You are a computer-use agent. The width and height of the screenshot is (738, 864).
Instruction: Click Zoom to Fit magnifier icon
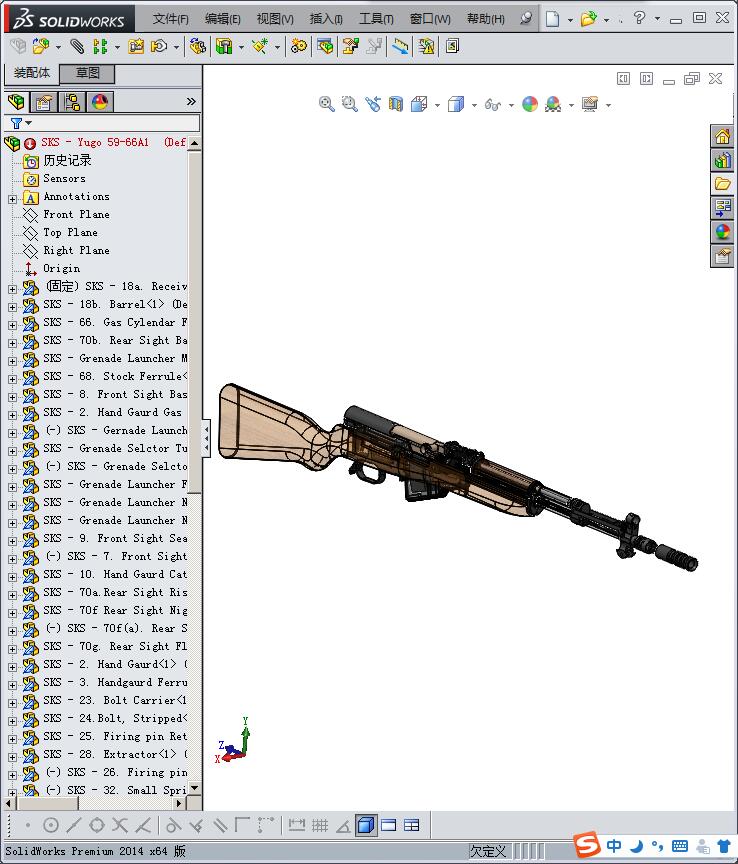tap(326, 104)
